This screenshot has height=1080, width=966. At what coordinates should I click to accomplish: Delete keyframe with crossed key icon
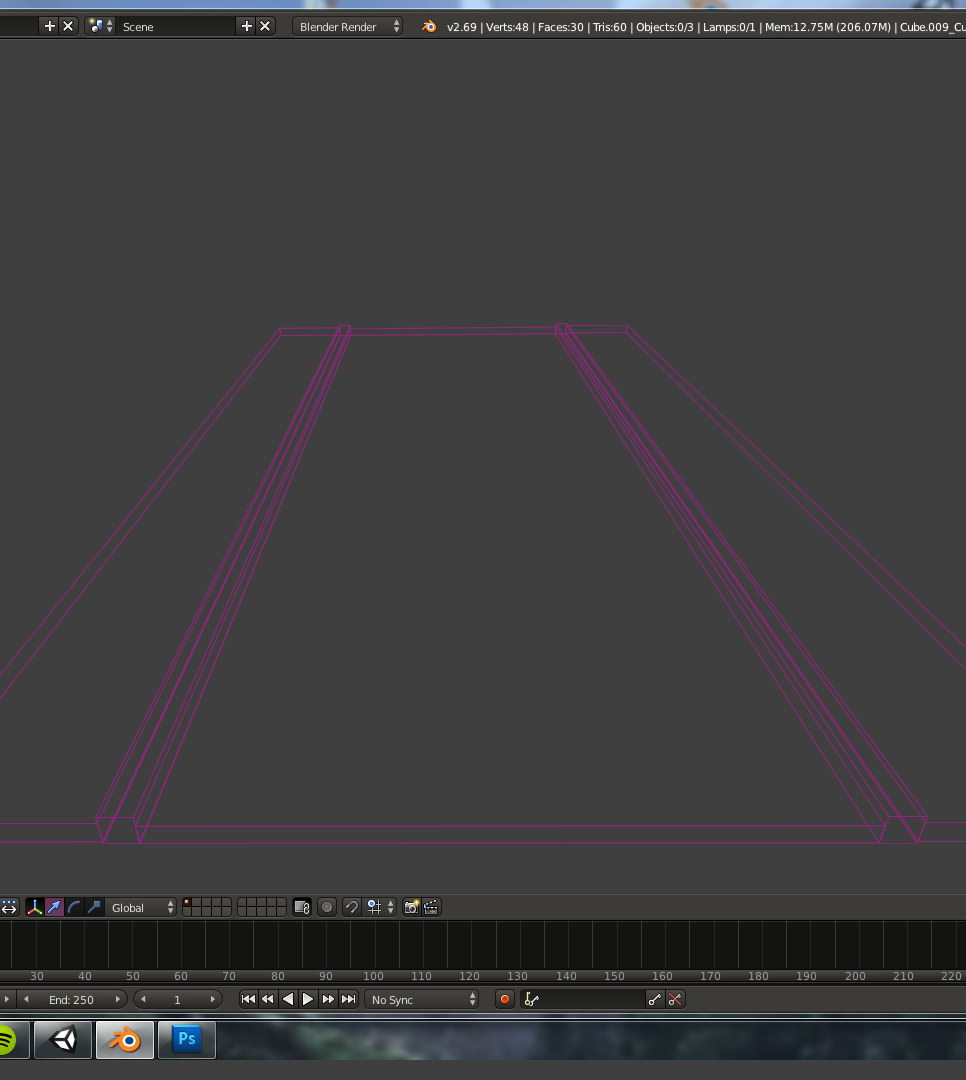(675, 999)
